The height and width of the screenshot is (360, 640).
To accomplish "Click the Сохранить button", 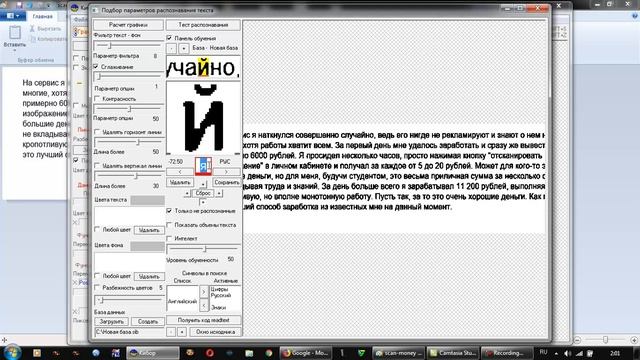I will (x=227, y=182).
